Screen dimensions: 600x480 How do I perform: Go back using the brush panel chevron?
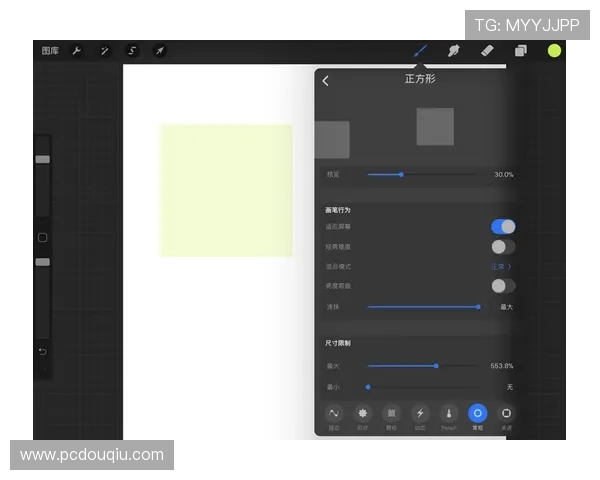click(326, 81)
